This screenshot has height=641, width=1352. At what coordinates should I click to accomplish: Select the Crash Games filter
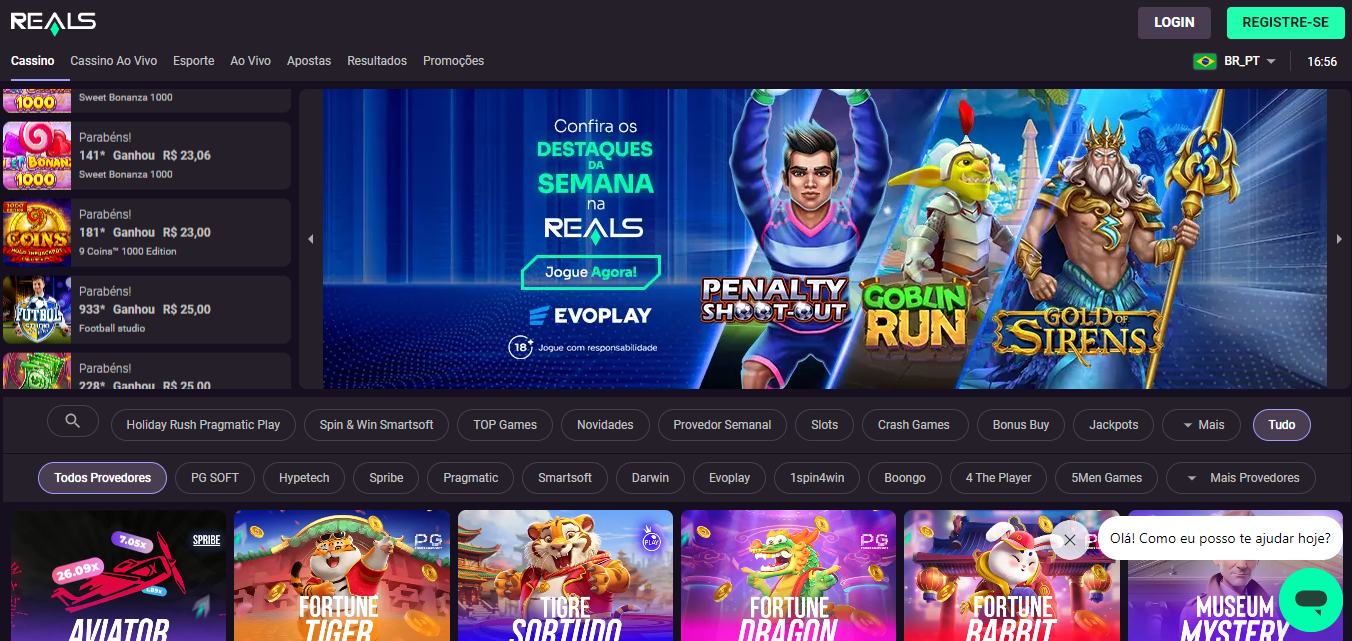pyautogui.click(x=914, y=425)
